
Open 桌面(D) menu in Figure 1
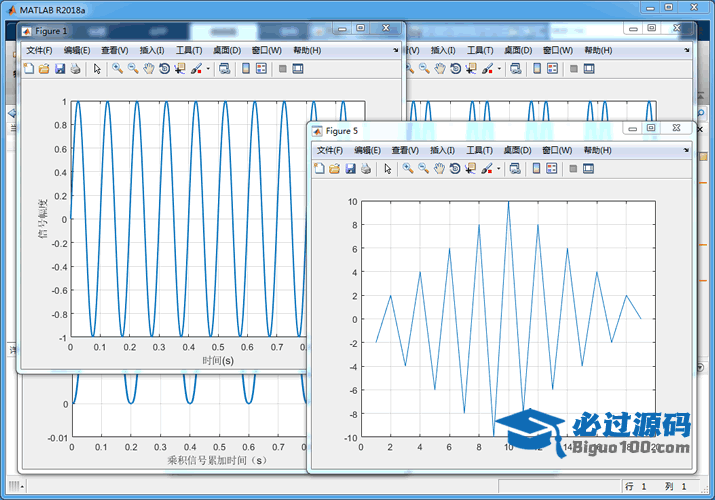pos(227,50)
